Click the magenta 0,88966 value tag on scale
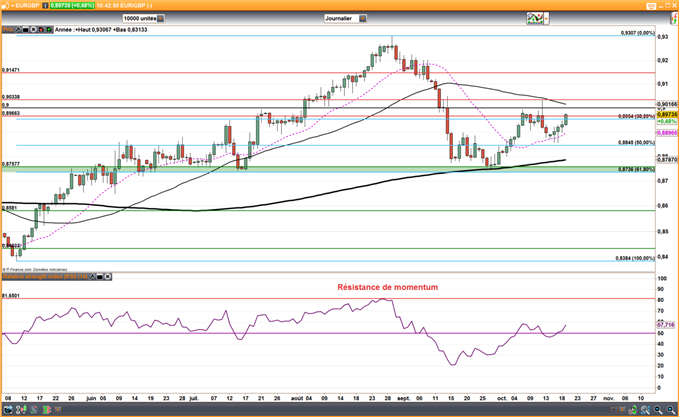This screenshot has width=679, height=417. [x=667, y=133]
